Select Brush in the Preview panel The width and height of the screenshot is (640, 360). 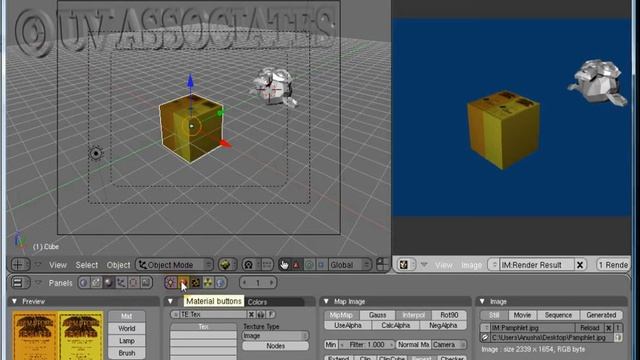pyautogui.click(x=127, y=353)
